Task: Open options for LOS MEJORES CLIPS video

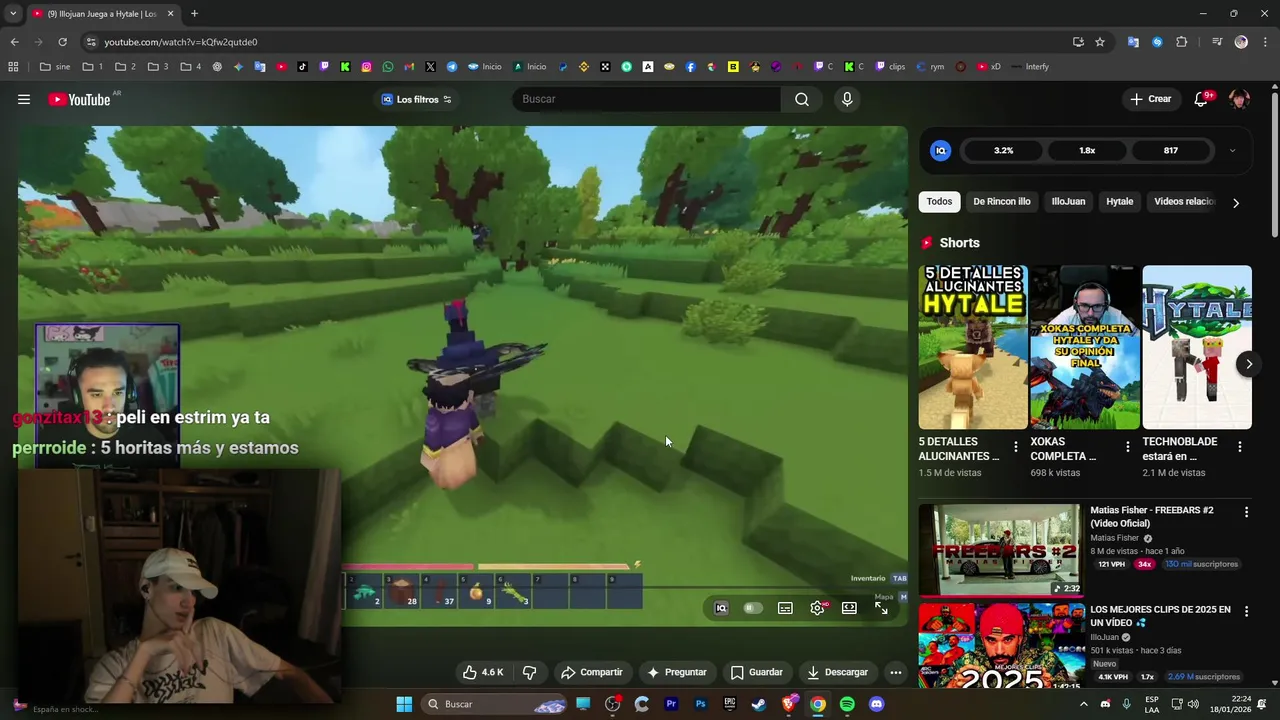Action: (x=1246, y=611)
